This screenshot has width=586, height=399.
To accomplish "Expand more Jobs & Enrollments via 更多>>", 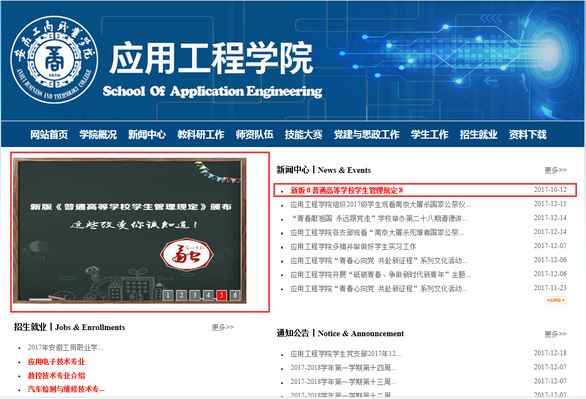I will (x=223, y=327).
